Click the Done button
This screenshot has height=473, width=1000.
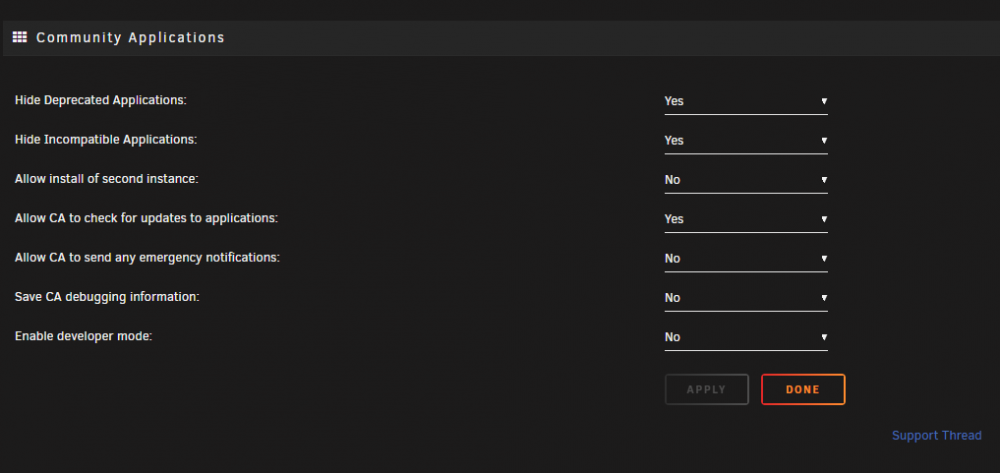pyautogui.click(x=803, y=389)
